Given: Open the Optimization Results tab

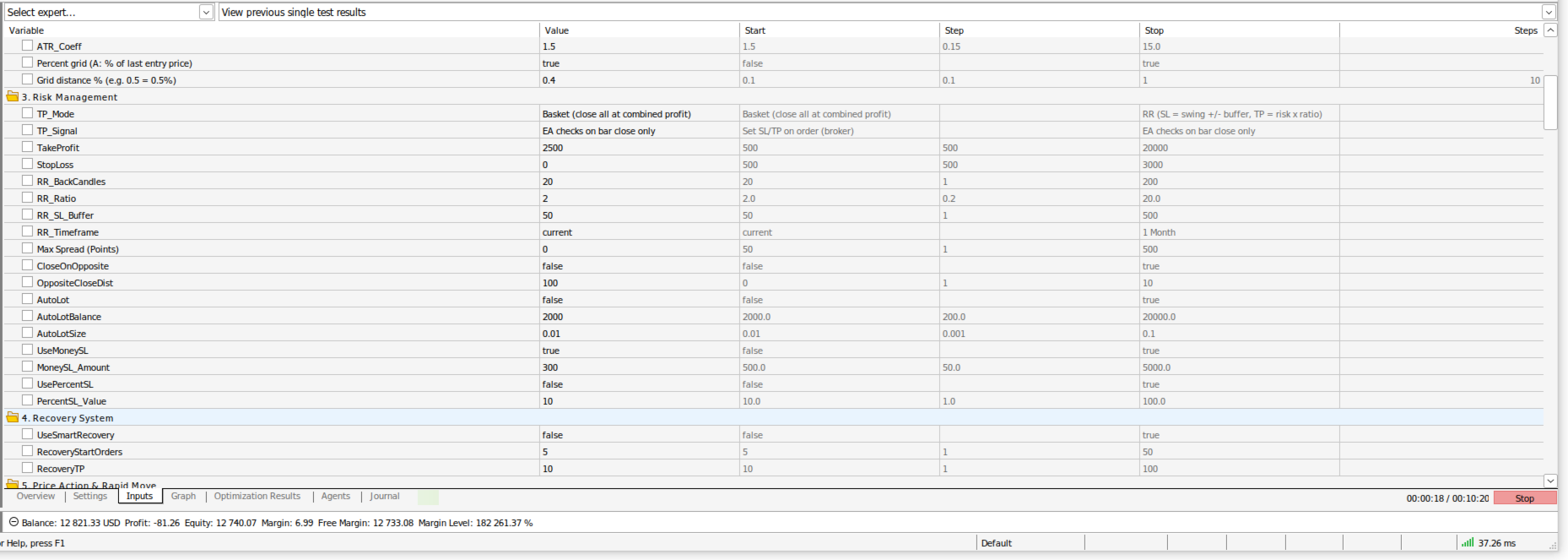Looking at the screenshot, I should tap(257, 497).
